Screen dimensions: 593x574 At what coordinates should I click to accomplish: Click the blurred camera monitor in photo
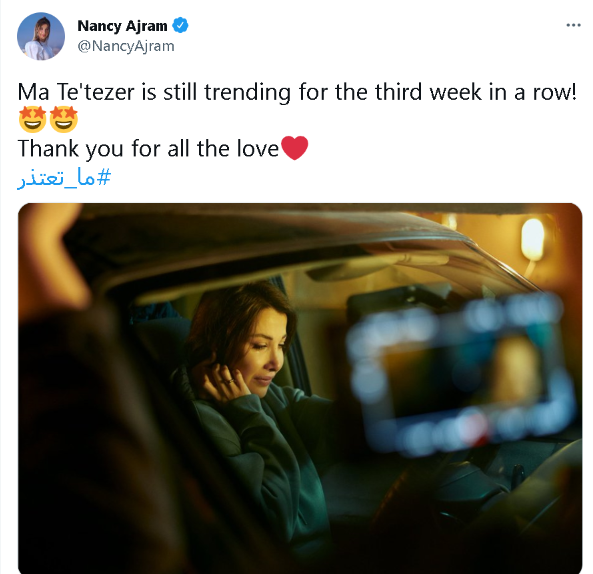click(x=459, y=372)
